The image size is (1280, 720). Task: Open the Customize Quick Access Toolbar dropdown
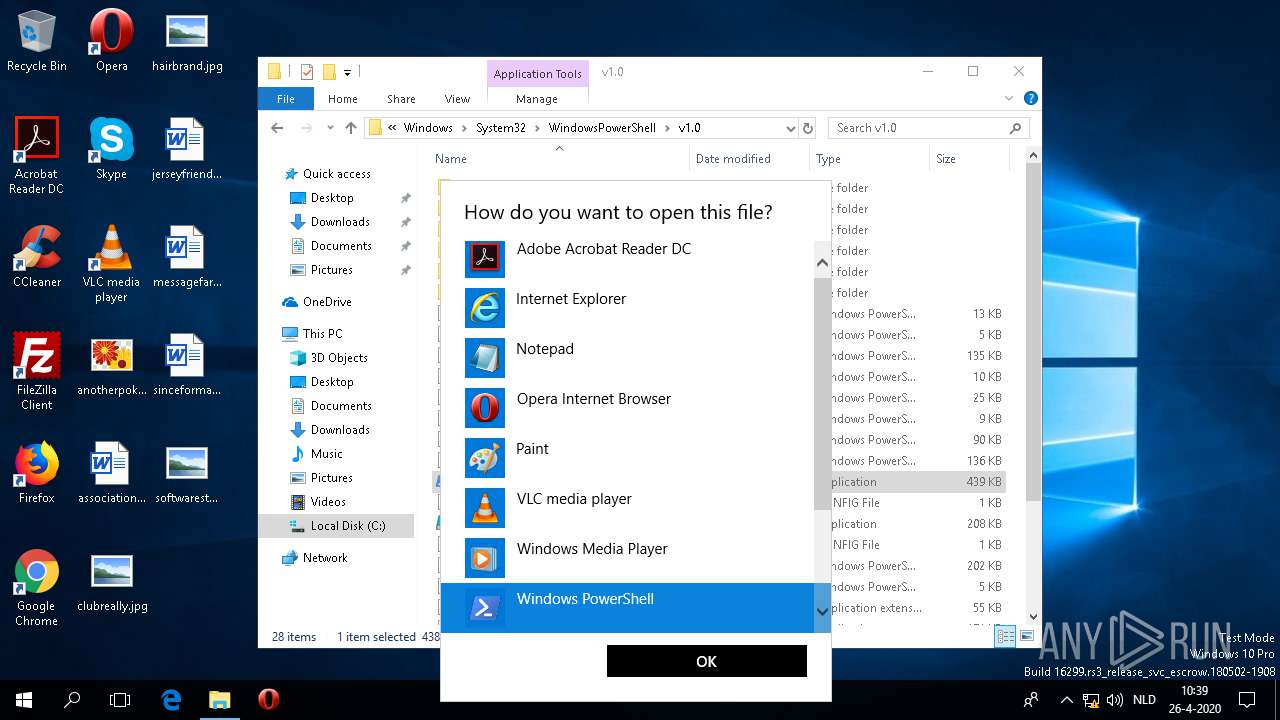(348, 72)
